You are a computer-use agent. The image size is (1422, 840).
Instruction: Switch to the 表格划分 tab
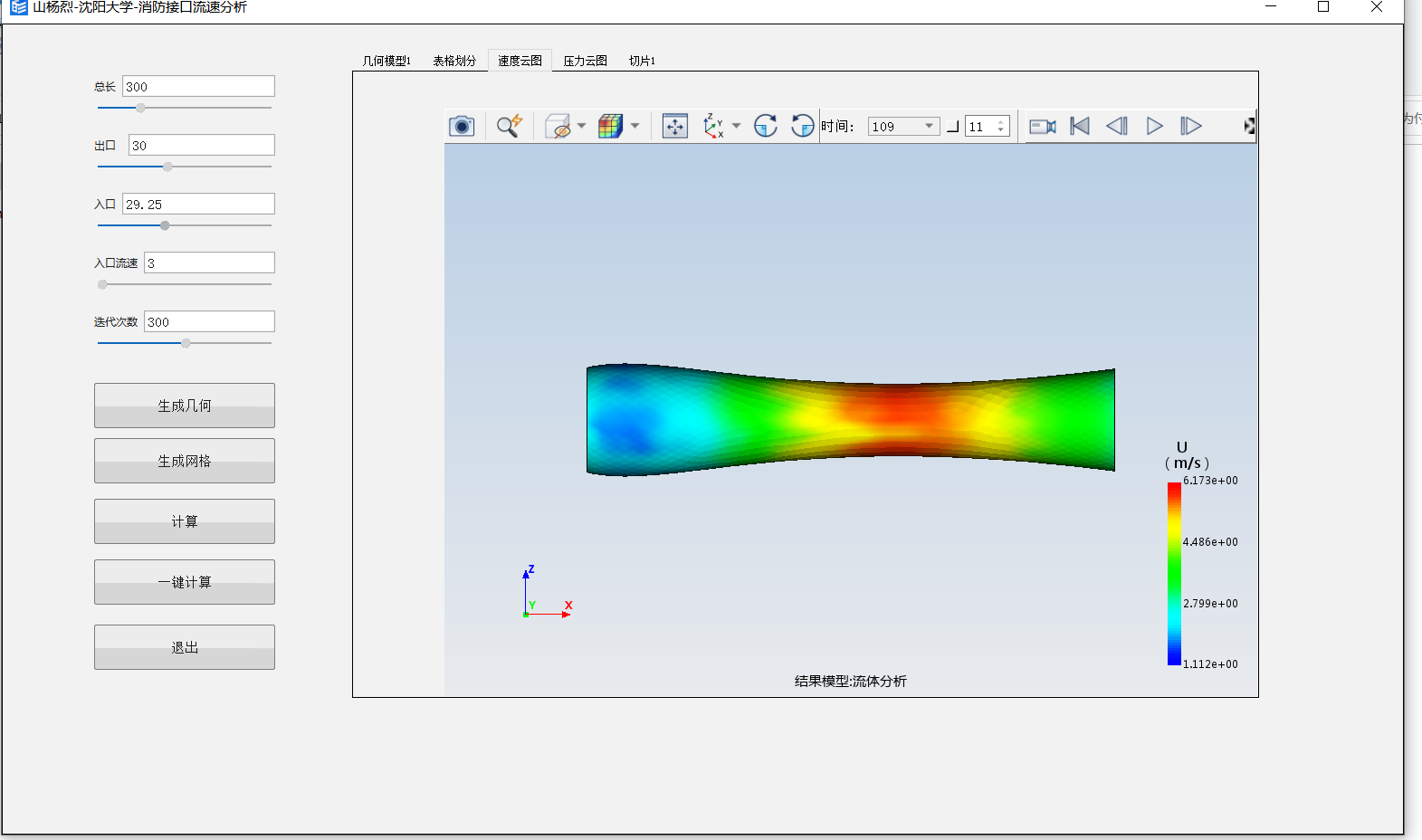click(454, 61)
